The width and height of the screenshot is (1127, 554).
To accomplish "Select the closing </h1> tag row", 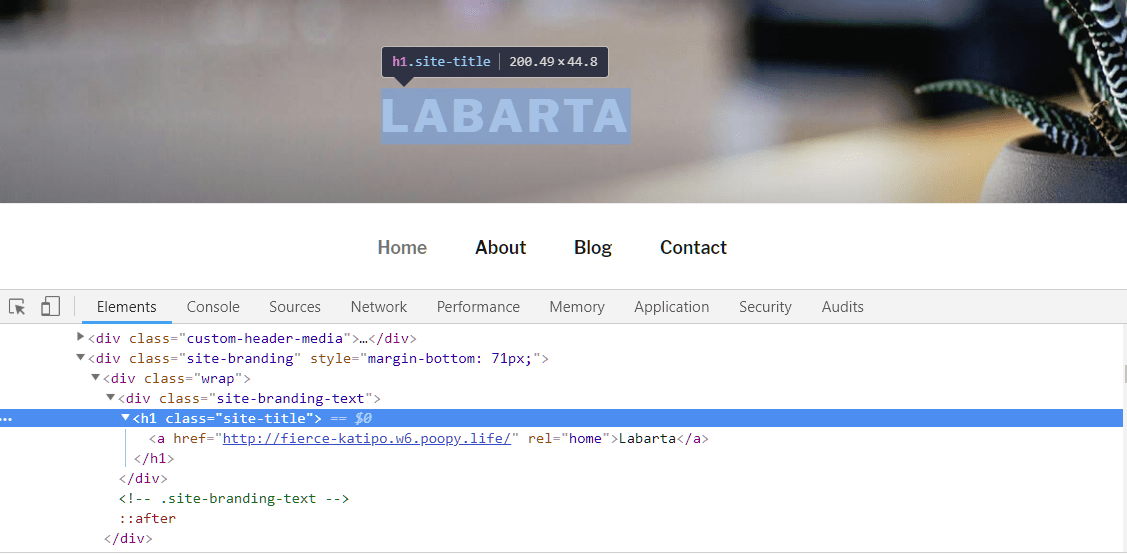I will point(154,458).
